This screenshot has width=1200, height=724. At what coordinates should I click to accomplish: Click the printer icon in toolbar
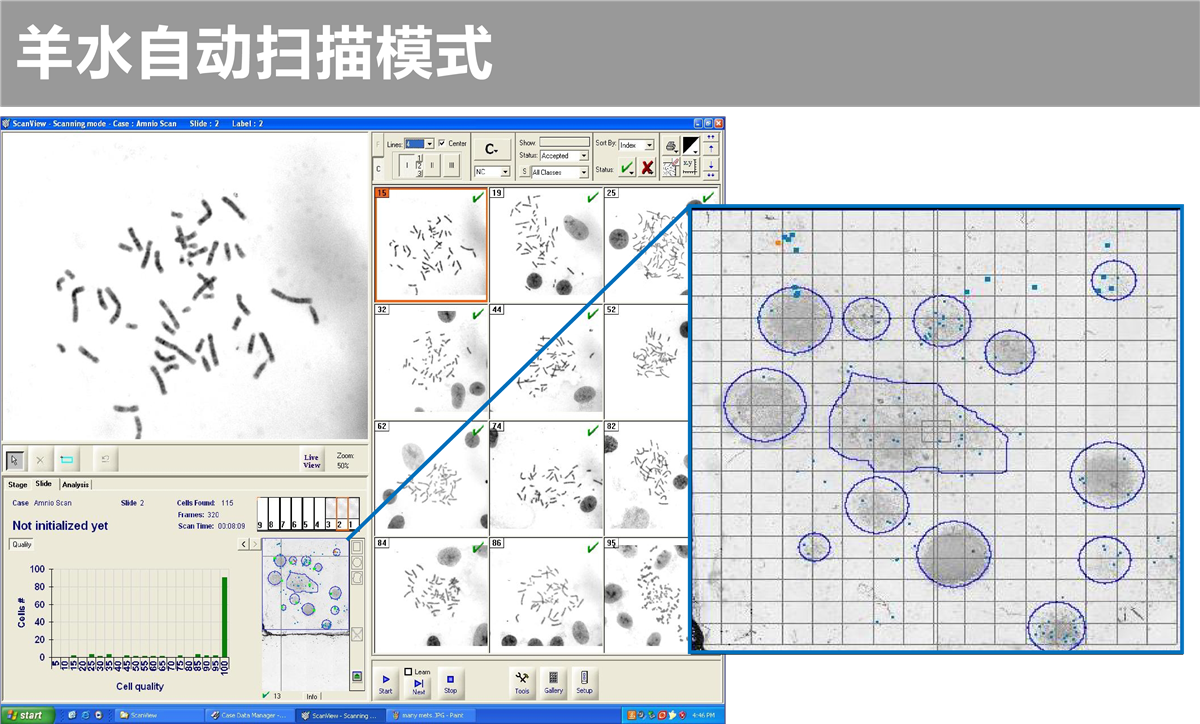671,146
